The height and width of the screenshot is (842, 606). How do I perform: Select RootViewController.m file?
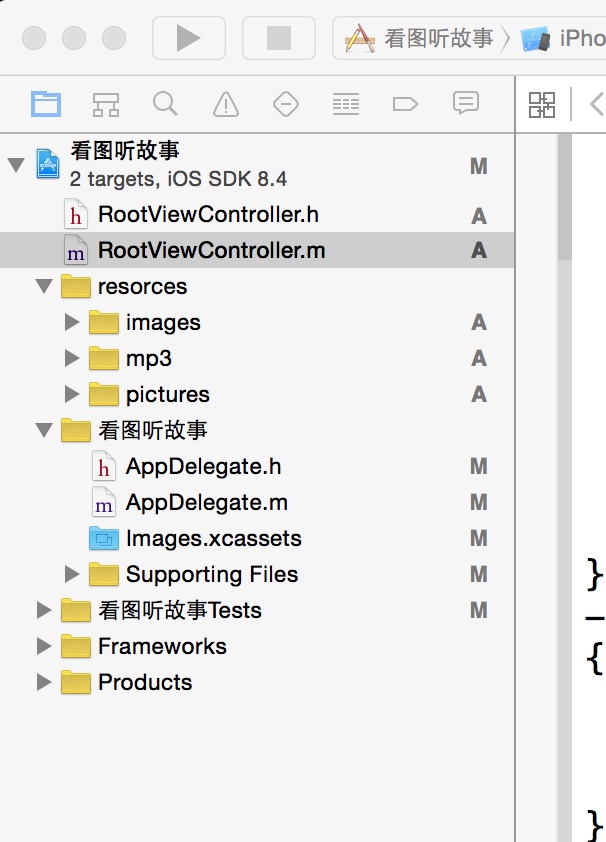[257, 250]
